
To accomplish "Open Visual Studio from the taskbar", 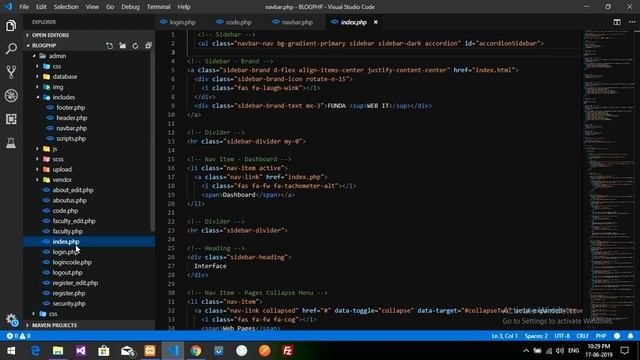I will point(81,351).
